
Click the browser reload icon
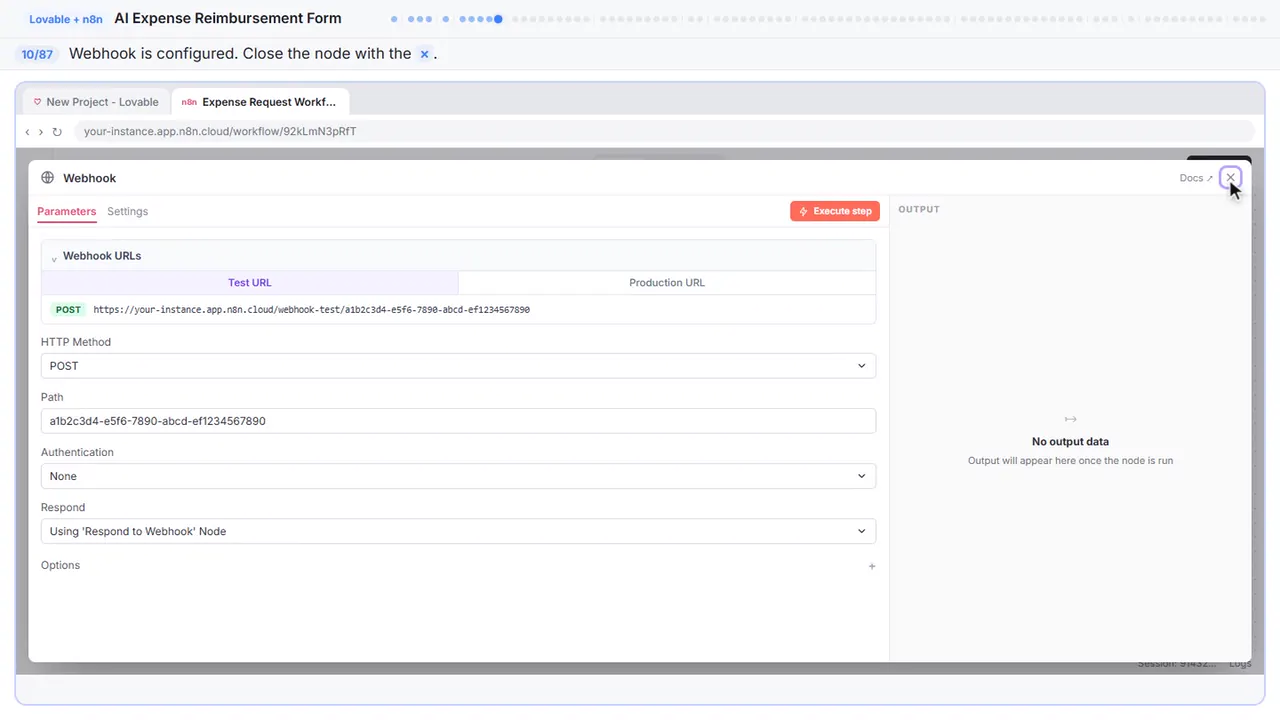pyautogui.click(x=57, y=132)
